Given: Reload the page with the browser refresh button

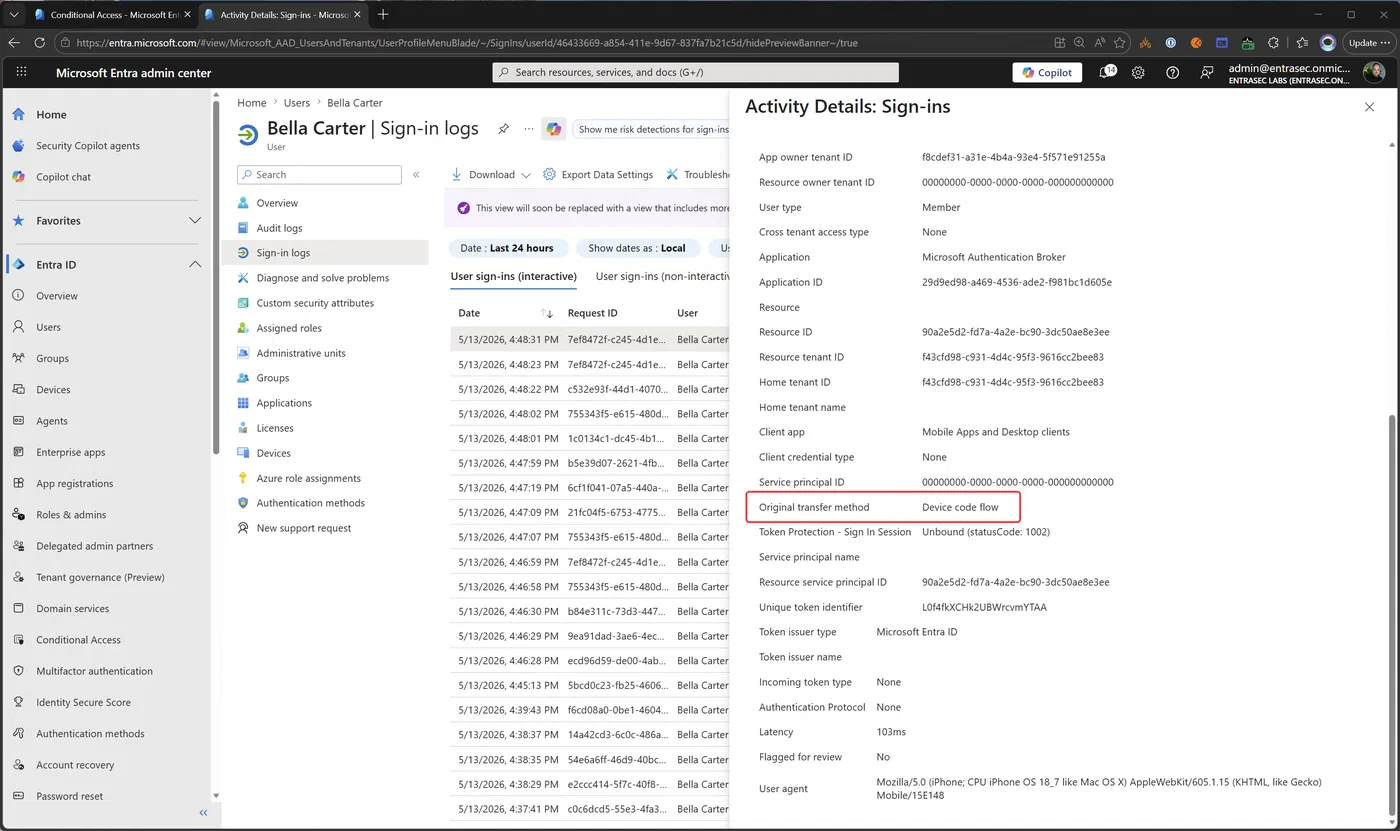Looking at the screenshot, I should (40, 43).
